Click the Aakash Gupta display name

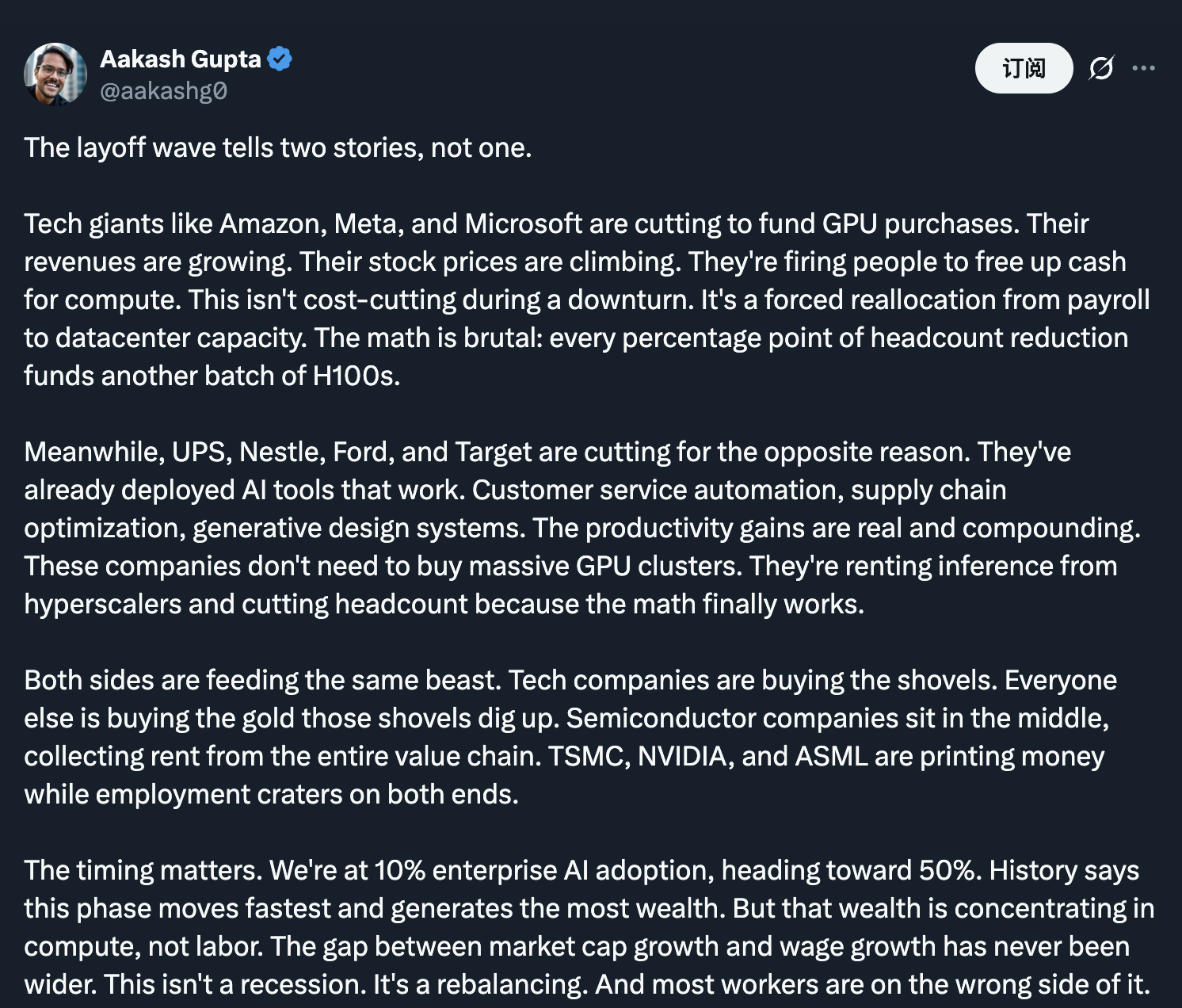[x=180, y=59]
